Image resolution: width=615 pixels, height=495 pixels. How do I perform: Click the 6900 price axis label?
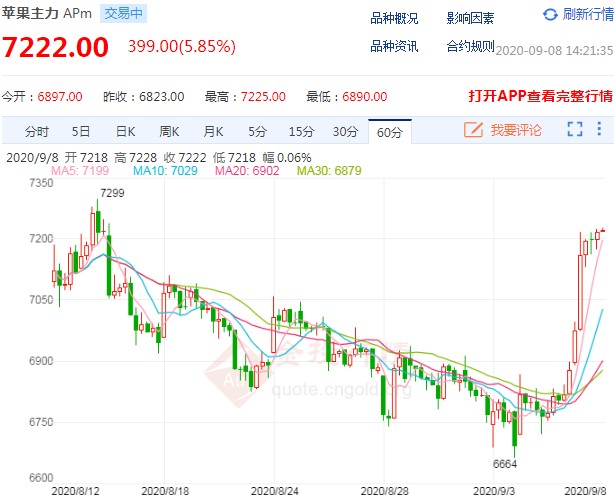pos(41,360)
